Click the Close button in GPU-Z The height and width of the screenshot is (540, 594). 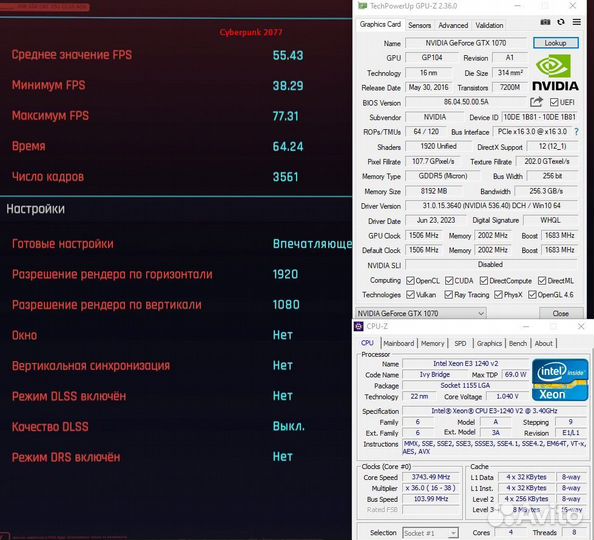coord(561,313)
